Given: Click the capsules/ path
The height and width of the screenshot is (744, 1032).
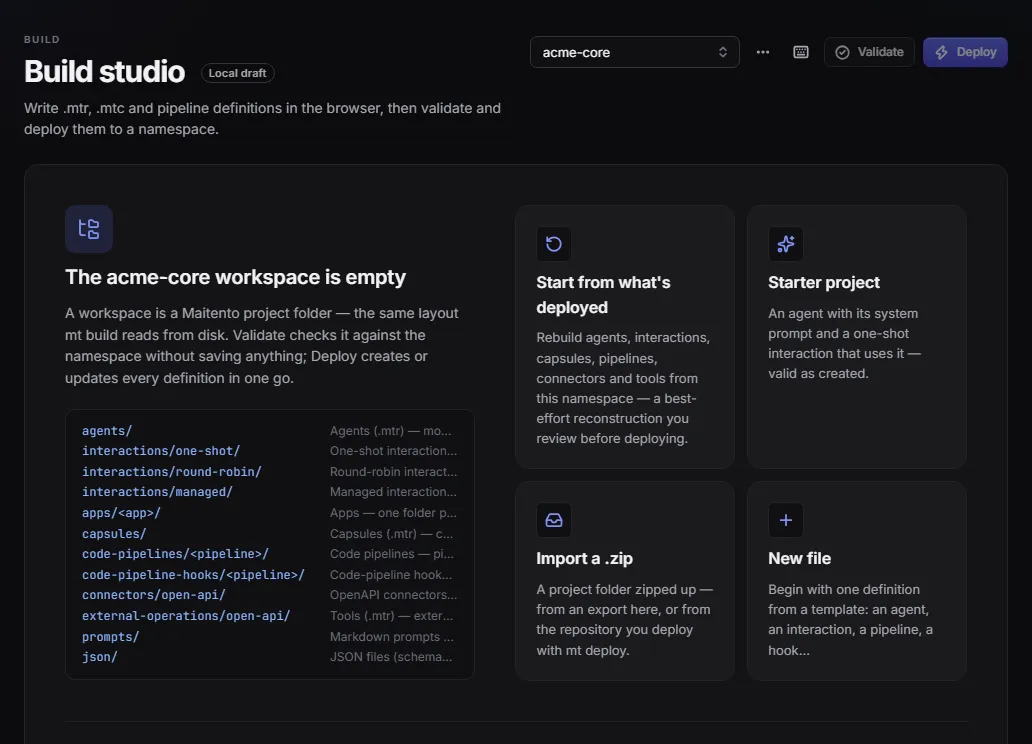Looking at the screenshot, I should click(114, 533).
